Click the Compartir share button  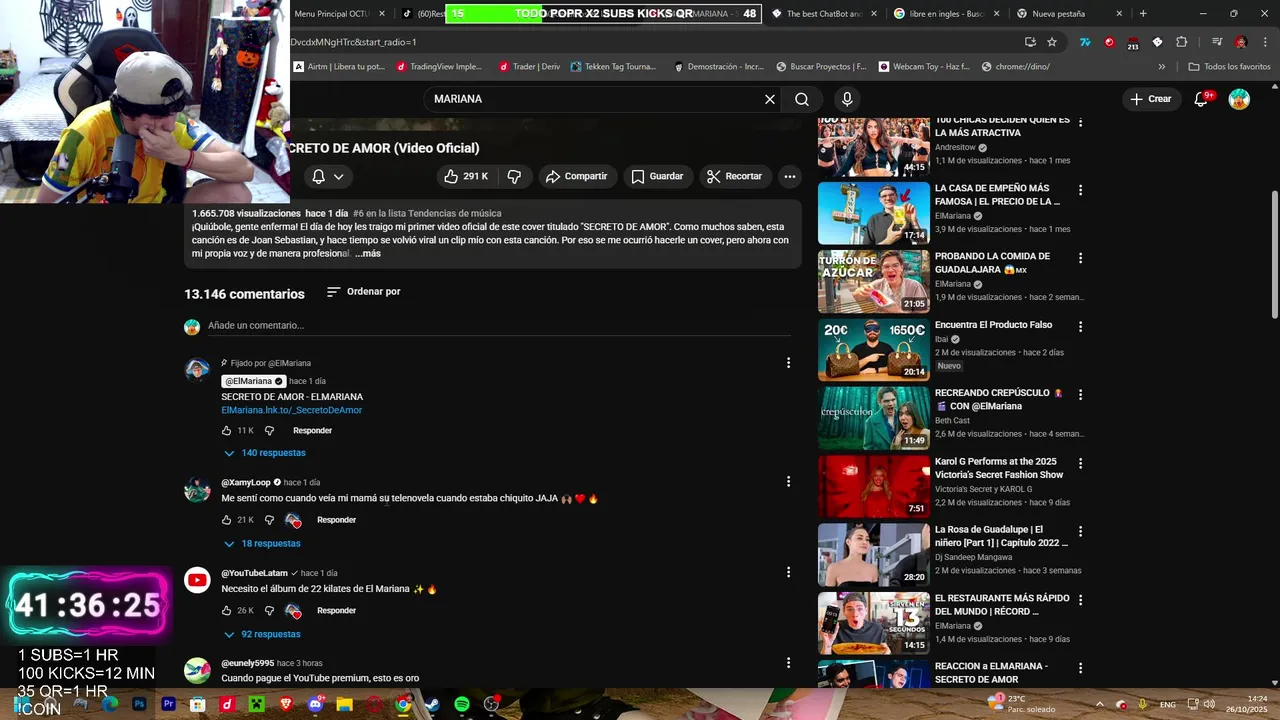(x=576, y=176)
